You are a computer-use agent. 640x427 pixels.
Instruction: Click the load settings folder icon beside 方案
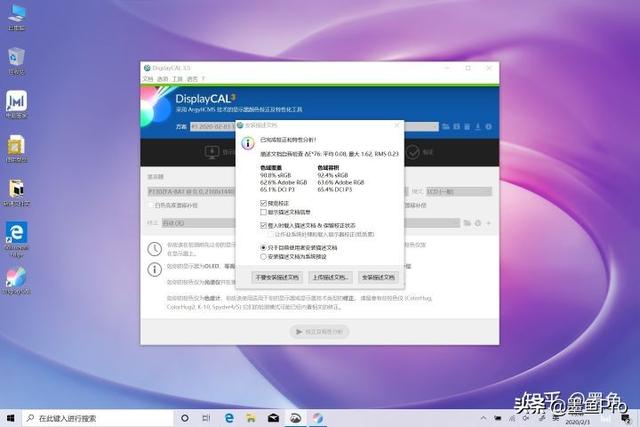pyautogui.click(x=445, y=127)
